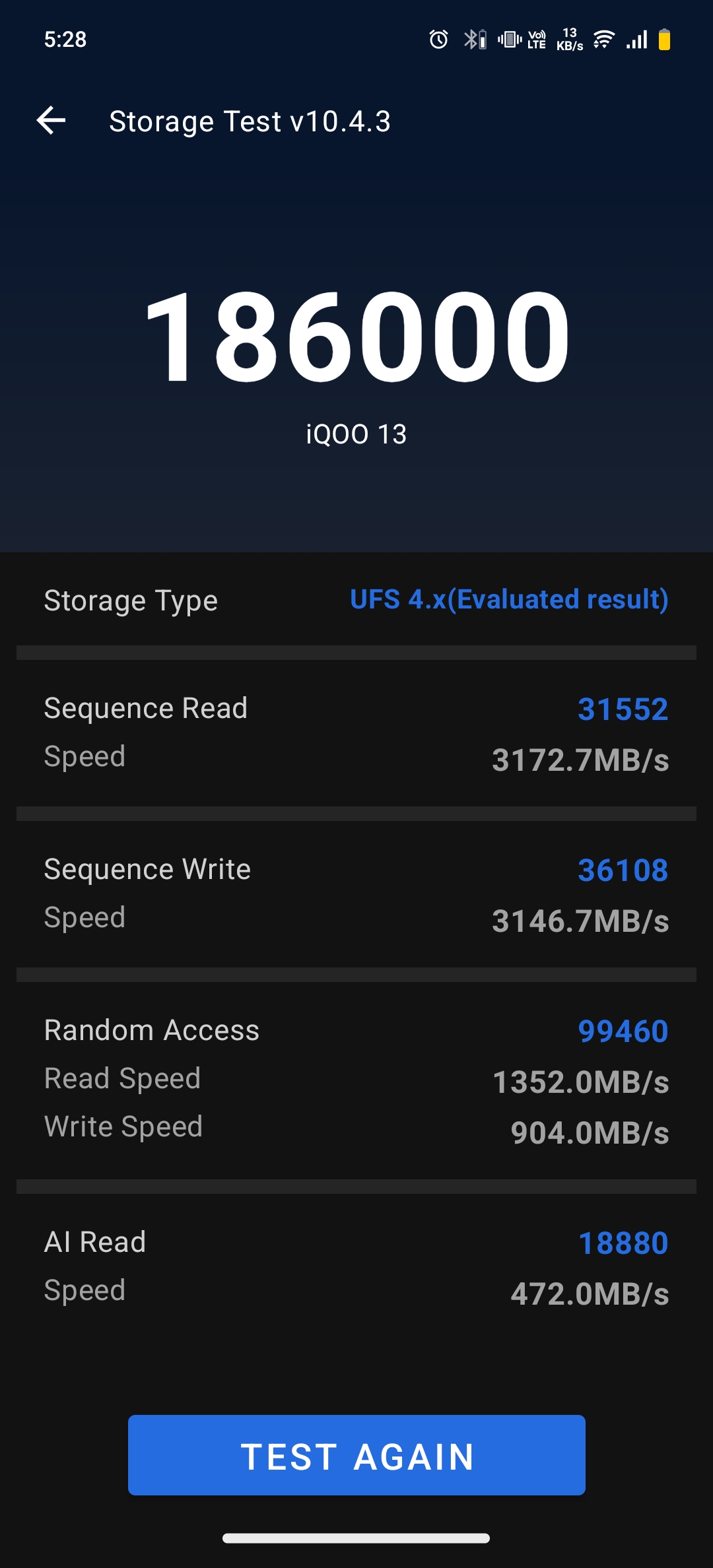713x1568 pixels.
Task: Tap the cellular signal bars icon
Action: [x=637, y=40]
